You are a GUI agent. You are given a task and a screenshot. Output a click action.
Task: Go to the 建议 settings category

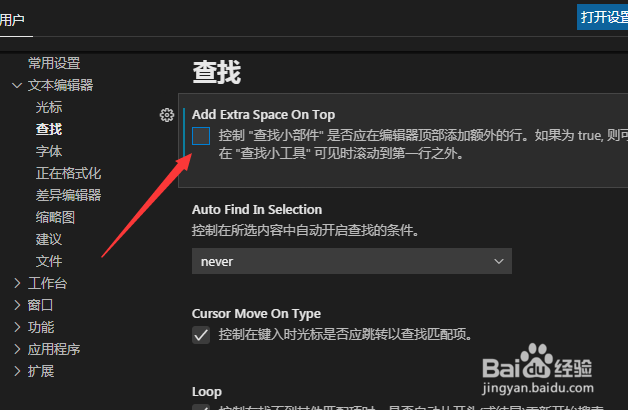[x=49, y=239]
